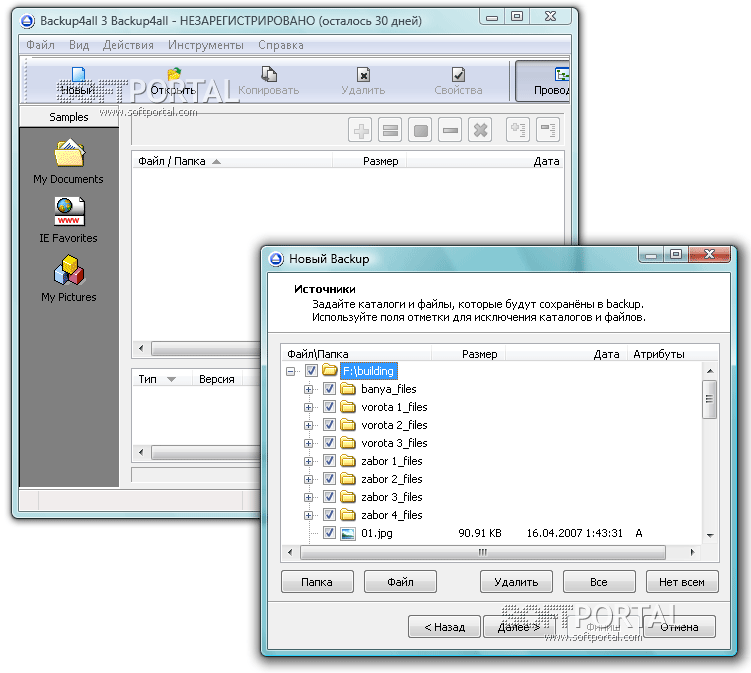This screenshot has height=673, width=751.
Task: Open the Вид menu
Action: click(x=79, y=45)
